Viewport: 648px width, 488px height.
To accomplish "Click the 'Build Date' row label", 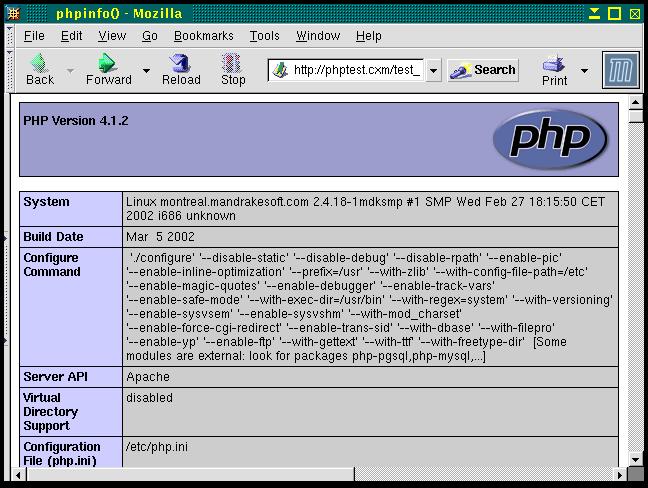I will (x=53, y=237).
